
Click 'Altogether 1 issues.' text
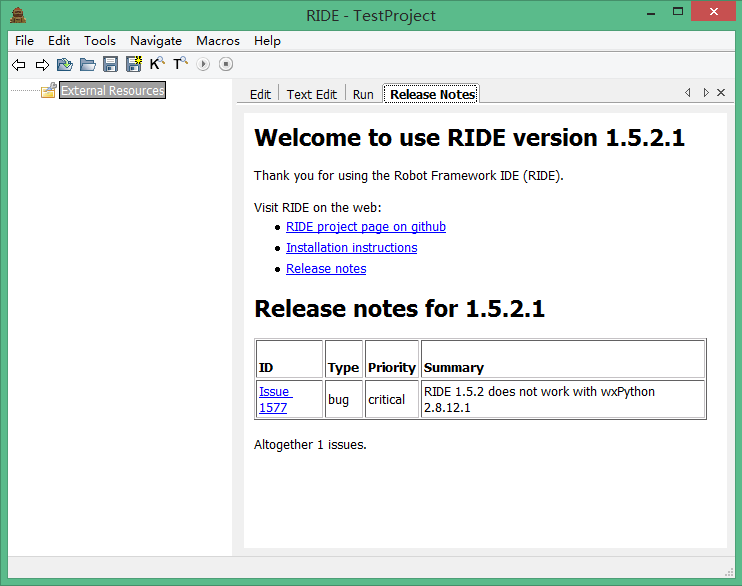pos(310,444)
